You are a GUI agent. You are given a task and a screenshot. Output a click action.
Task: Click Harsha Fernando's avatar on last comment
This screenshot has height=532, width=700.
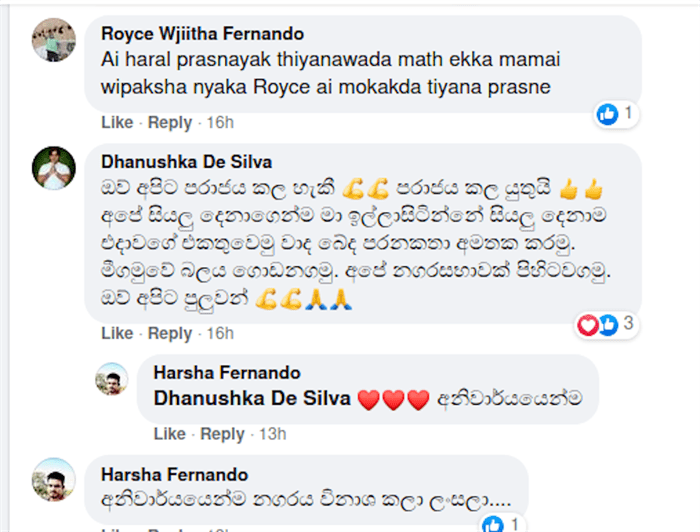[54, 479]
